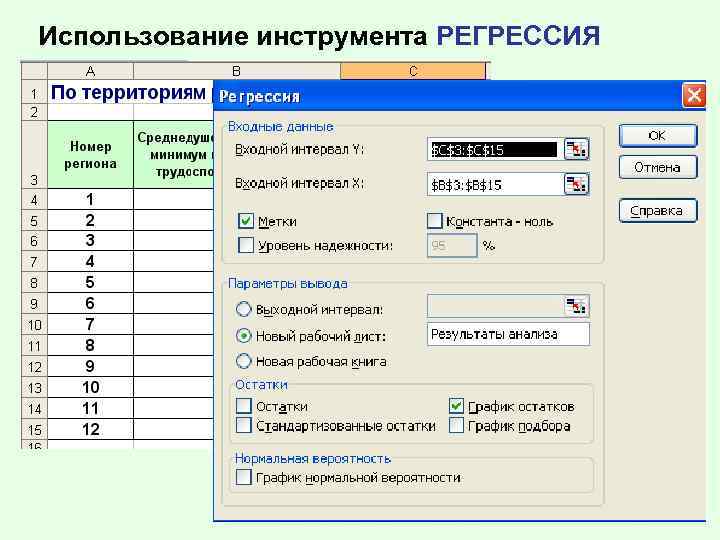Click cell with region number 3
720x540 pixels.
coord(90,240)
